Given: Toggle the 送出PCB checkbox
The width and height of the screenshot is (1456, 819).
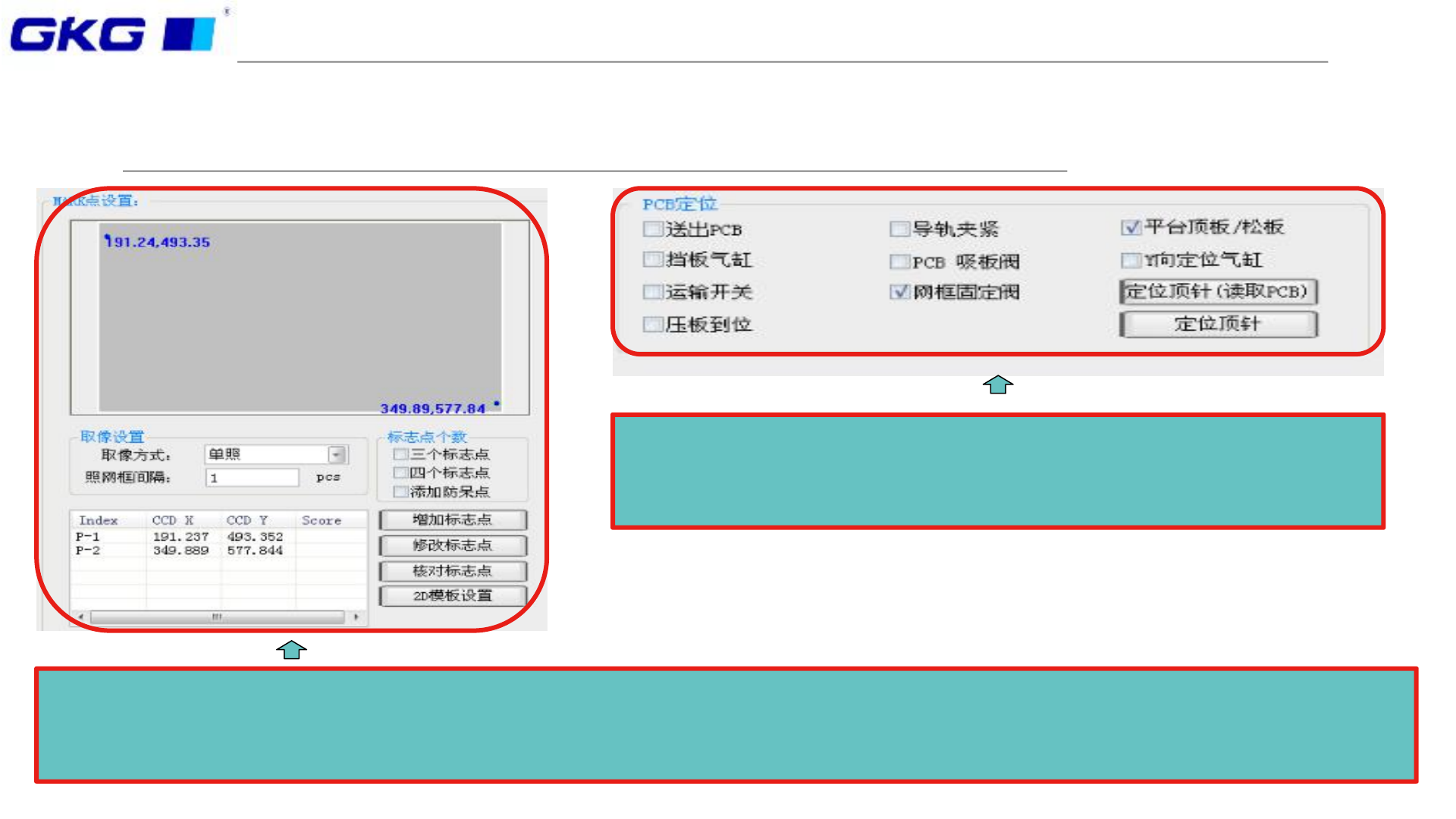Looking at the screenshot, I should pos(652,228).
